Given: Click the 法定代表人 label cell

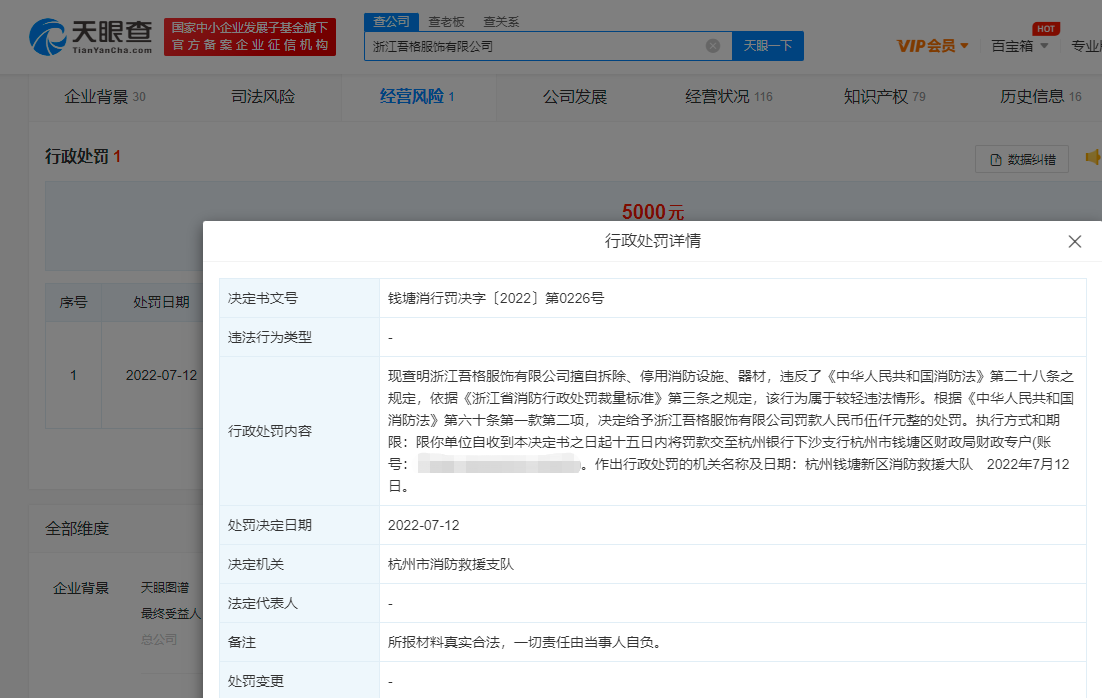Looking at the screenshot, I should (299, 603).
